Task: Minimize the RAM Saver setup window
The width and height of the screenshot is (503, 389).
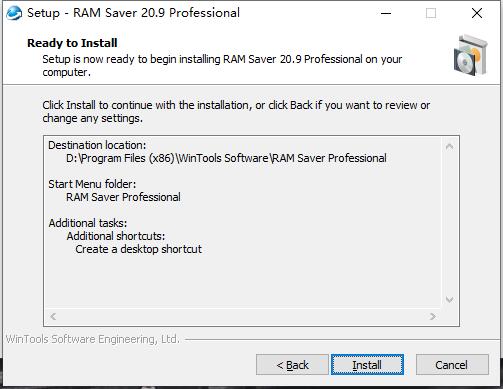Action: coord(386,13)
